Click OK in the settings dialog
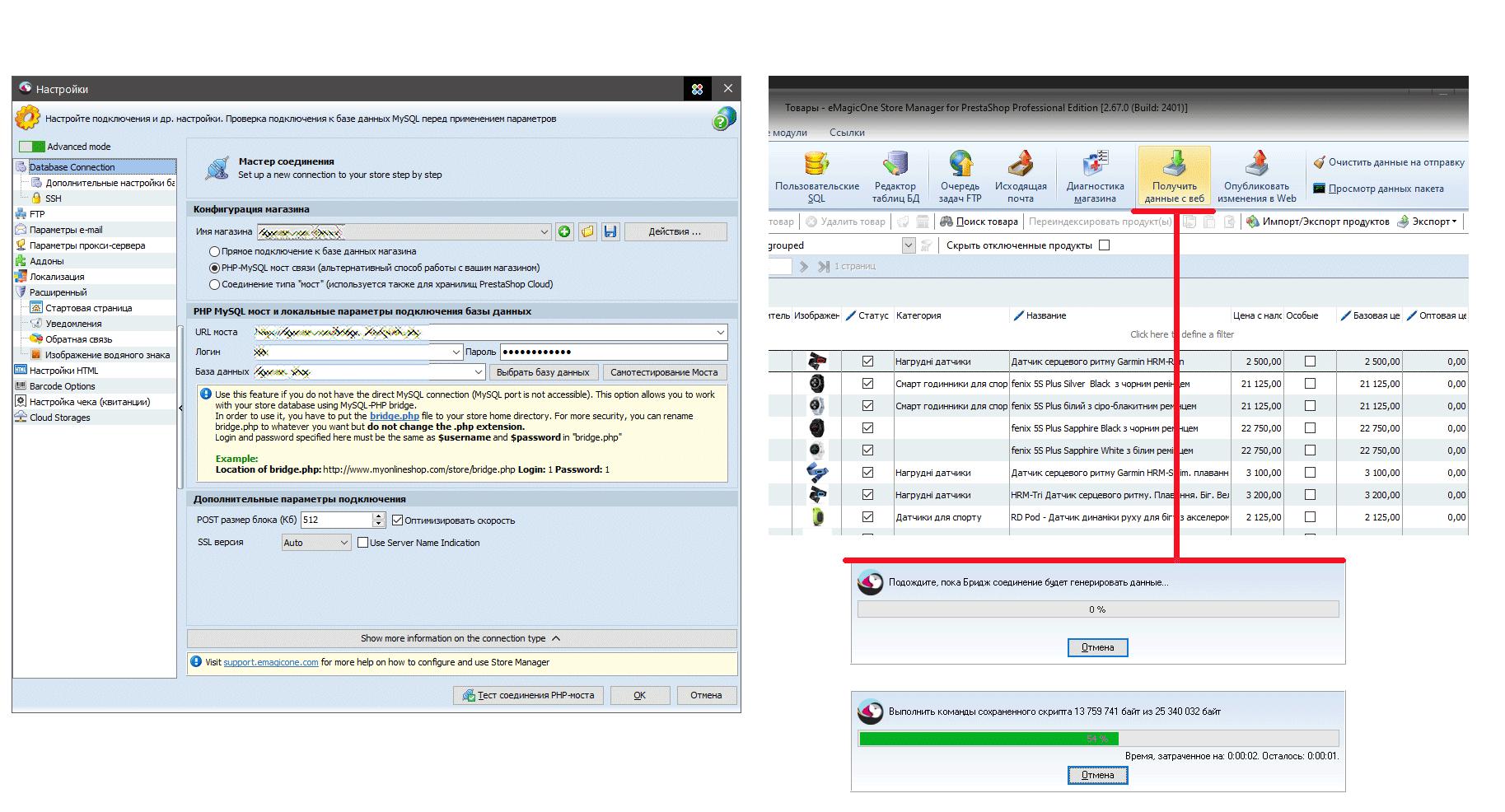 [x=639, y=695]
